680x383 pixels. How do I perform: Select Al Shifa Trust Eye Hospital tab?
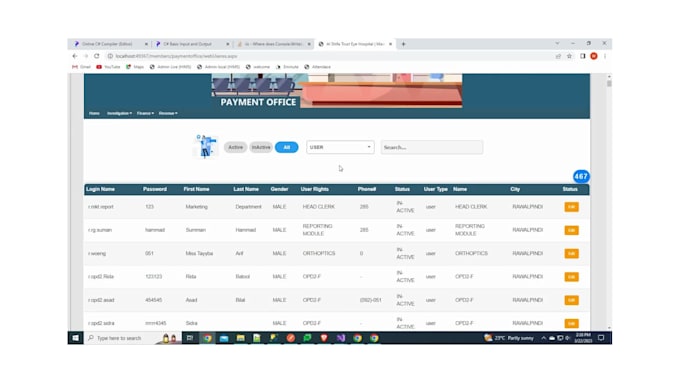(355, 44)
